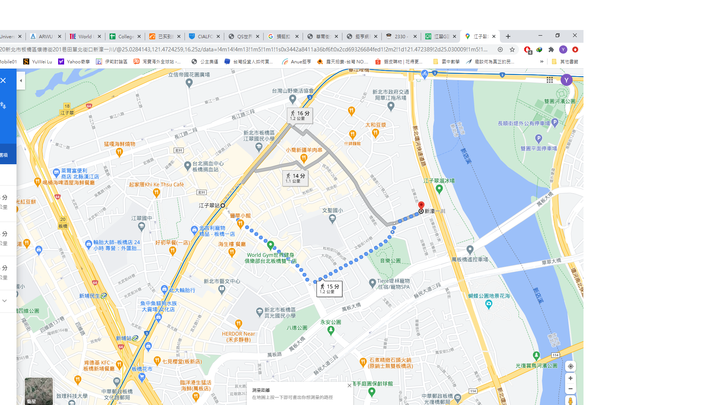Image resolution: width=720 pixels, height=405 pixels.
Task: Open a new browser tab
Action: click(508, 36)
